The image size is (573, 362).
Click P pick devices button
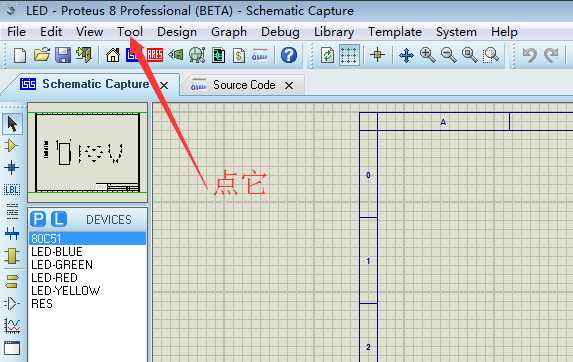click(38, 219)
